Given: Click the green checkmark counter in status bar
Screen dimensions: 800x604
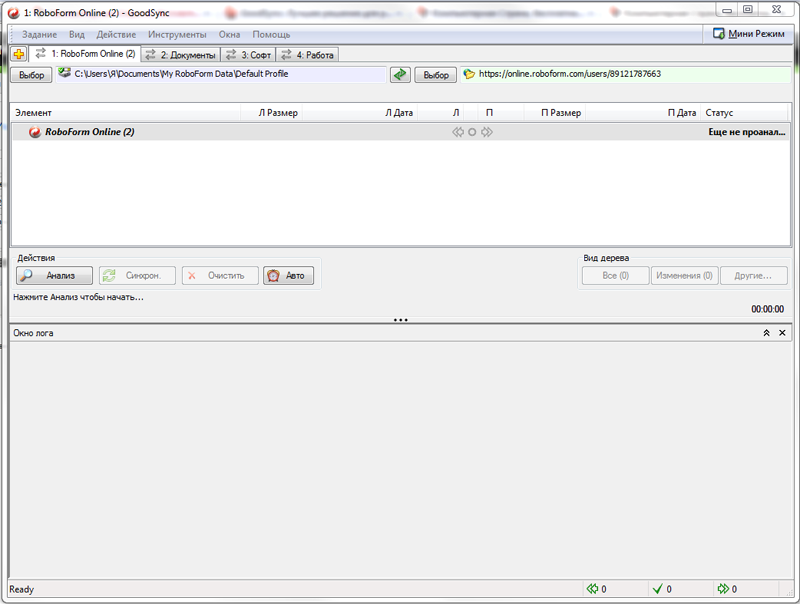Looking at the screenshot, I should pyautogui.click(x=662, y=589).
